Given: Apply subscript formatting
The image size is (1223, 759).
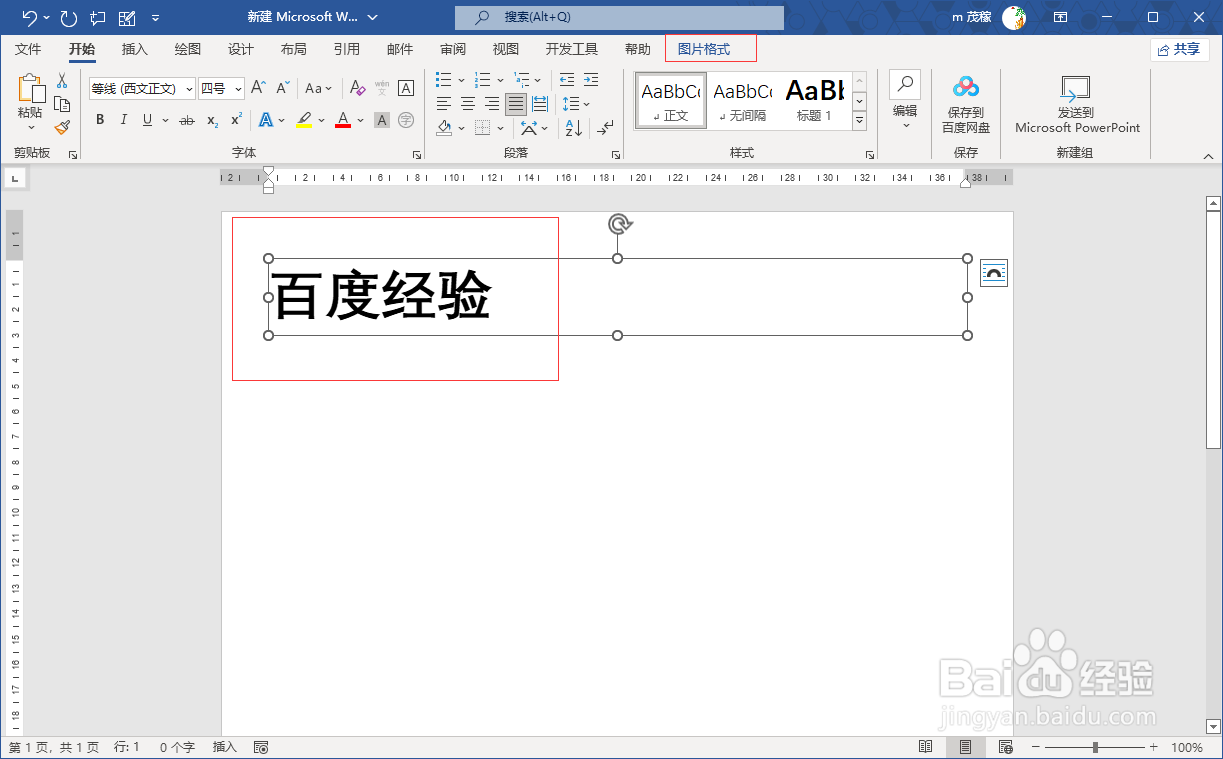Looking at the screenshot, I should pyautogui.click(x=212, y=121).
